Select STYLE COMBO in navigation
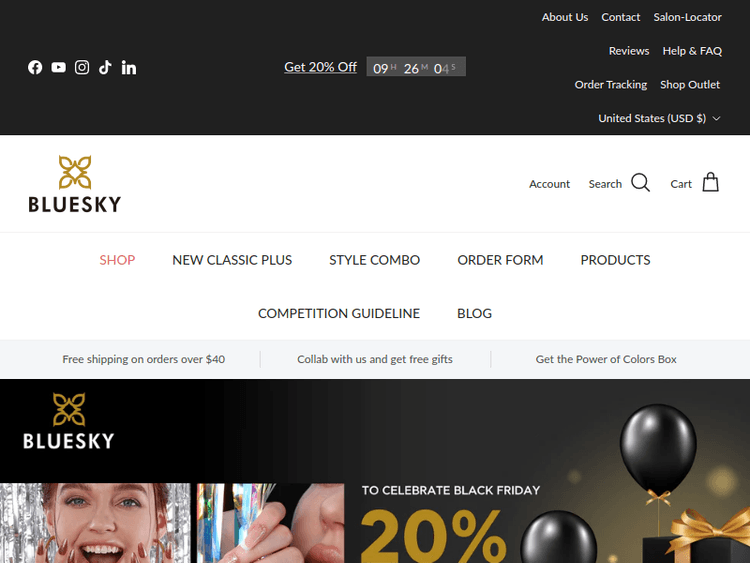This screenshot has width=750, height=563. click(x=375, y=260)
